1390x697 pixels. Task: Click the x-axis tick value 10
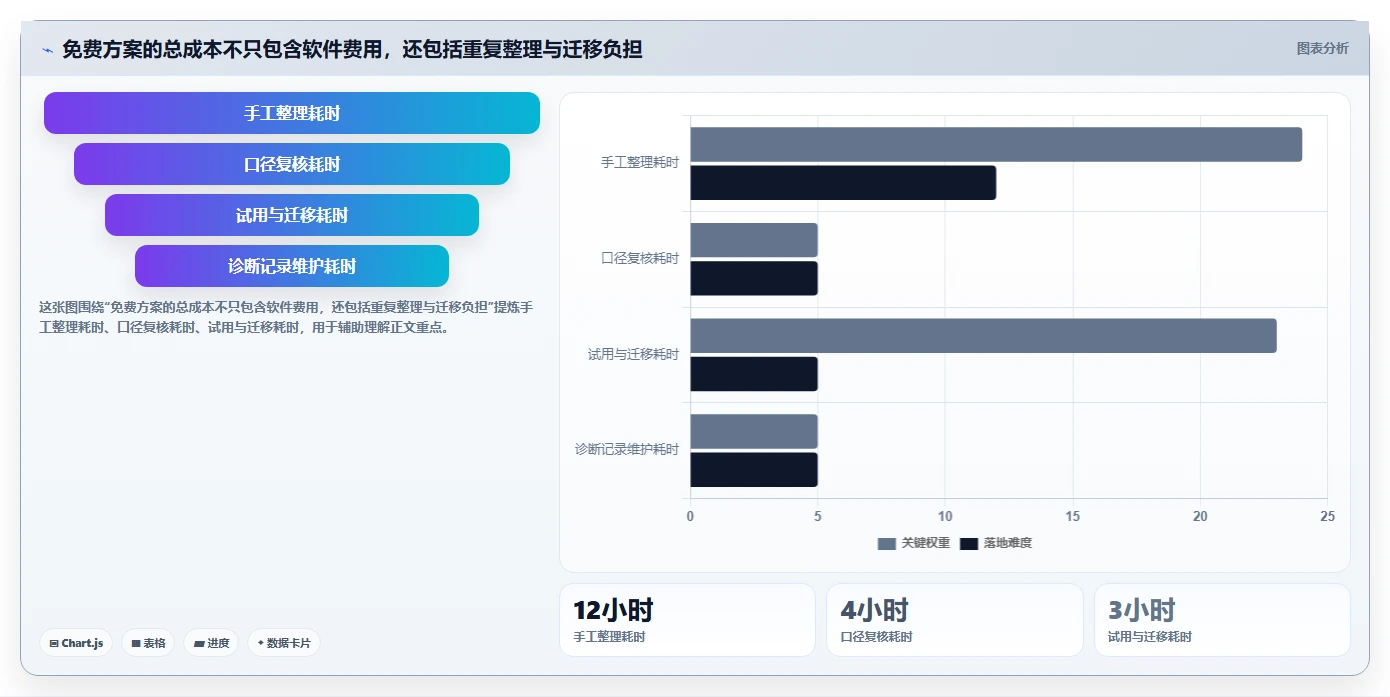(945, 517)
